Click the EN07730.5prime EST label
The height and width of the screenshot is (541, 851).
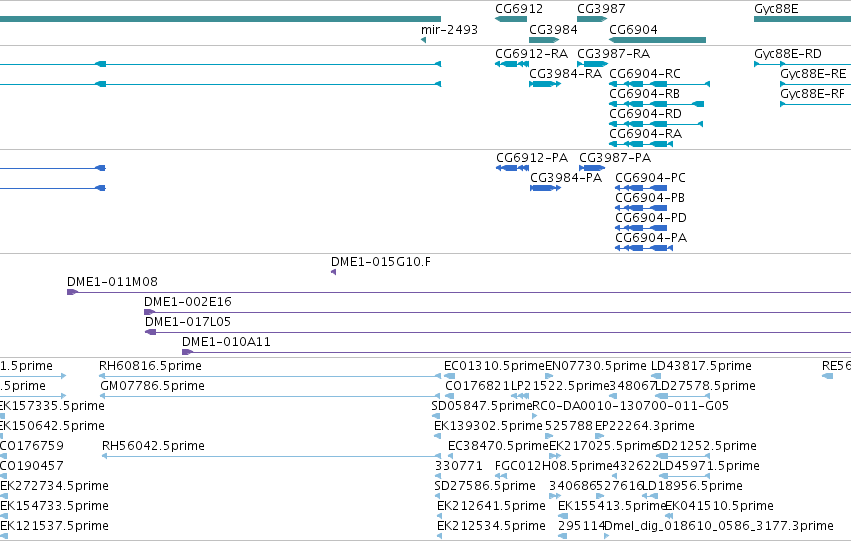(x=596, y=366)
